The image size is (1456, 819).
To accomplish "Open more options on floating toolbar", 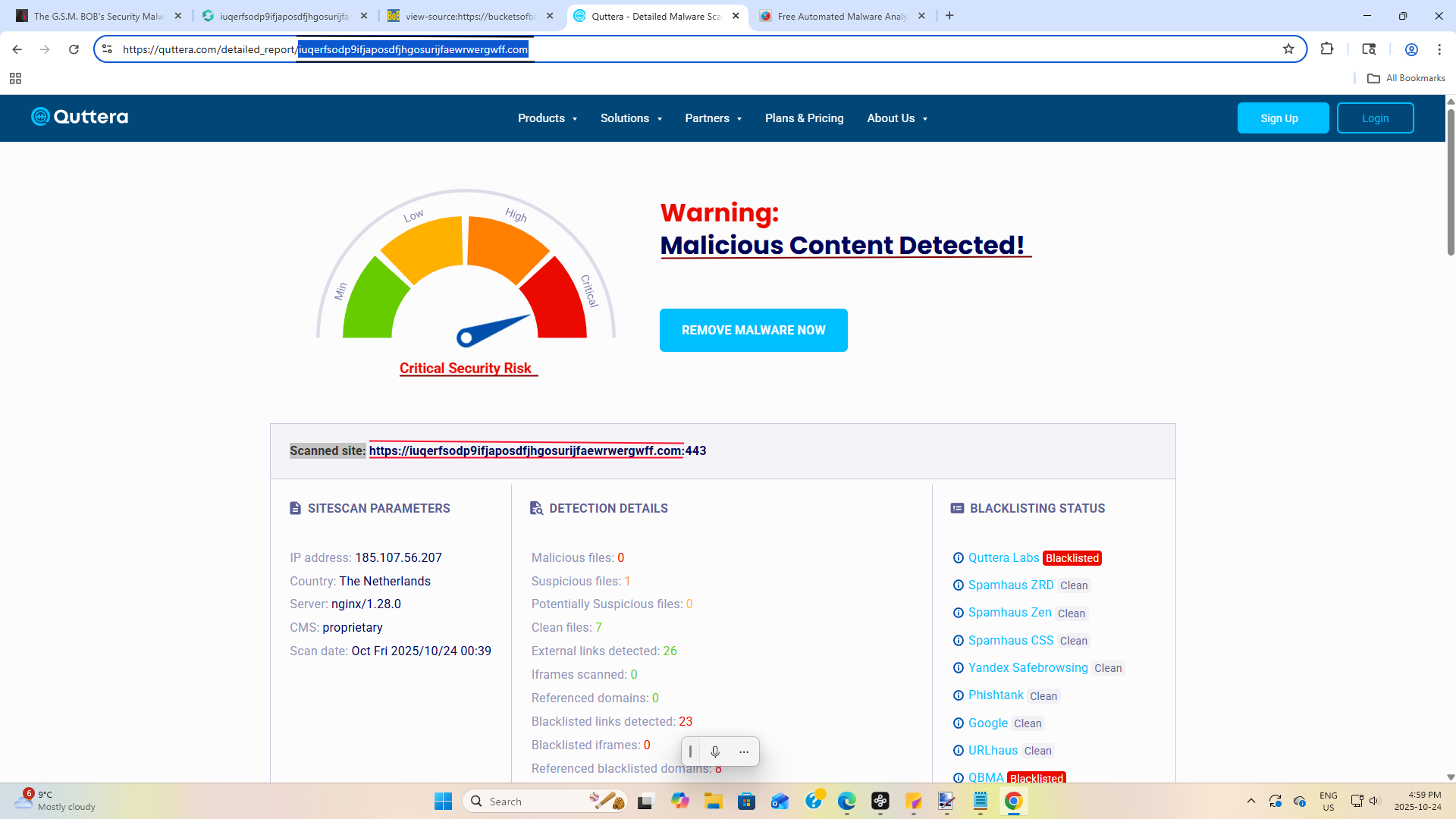I will 744,752.
